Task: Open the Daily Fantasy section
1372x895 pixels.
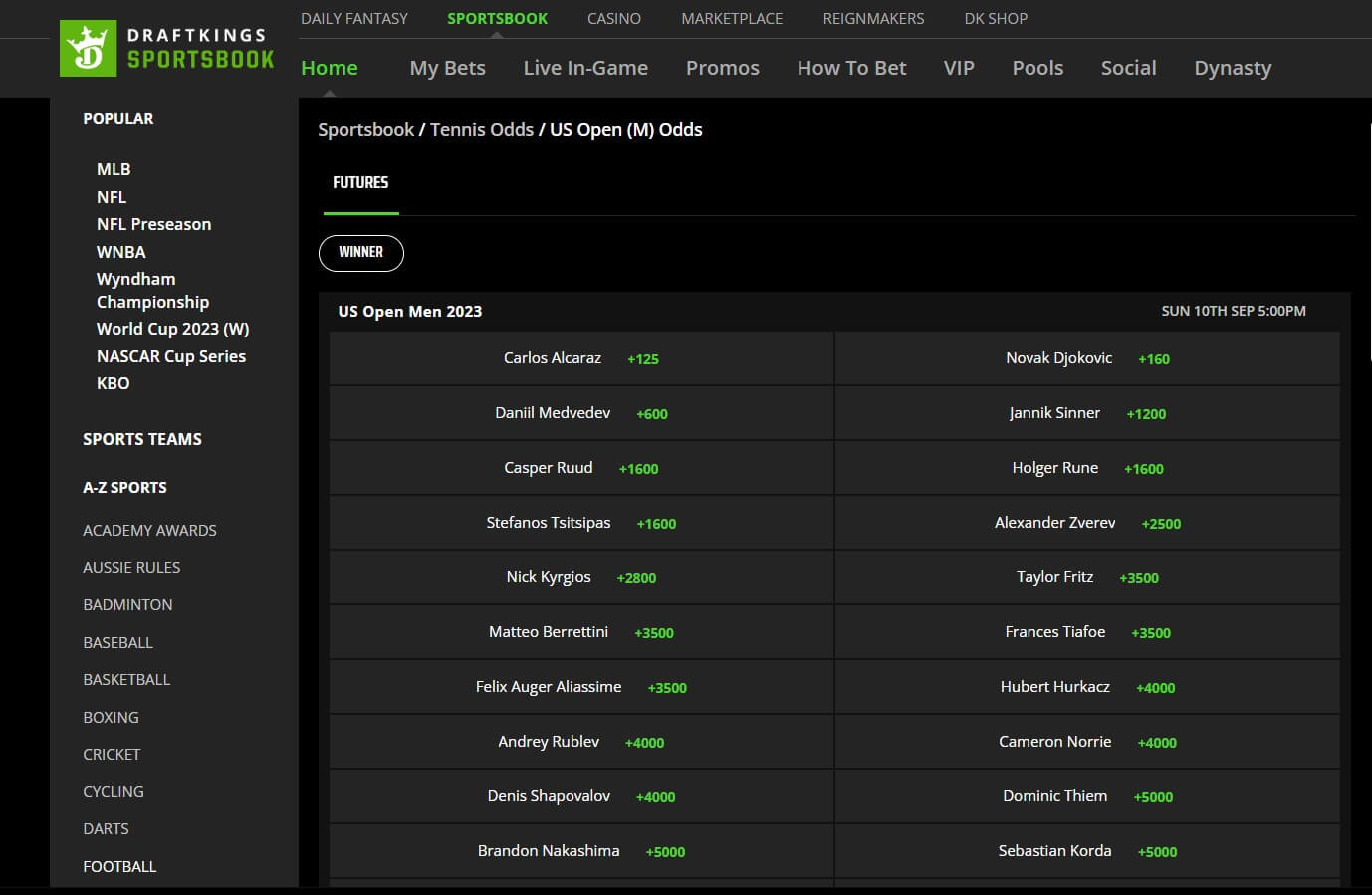Action: pyautogui.click(x=354, y=18)
